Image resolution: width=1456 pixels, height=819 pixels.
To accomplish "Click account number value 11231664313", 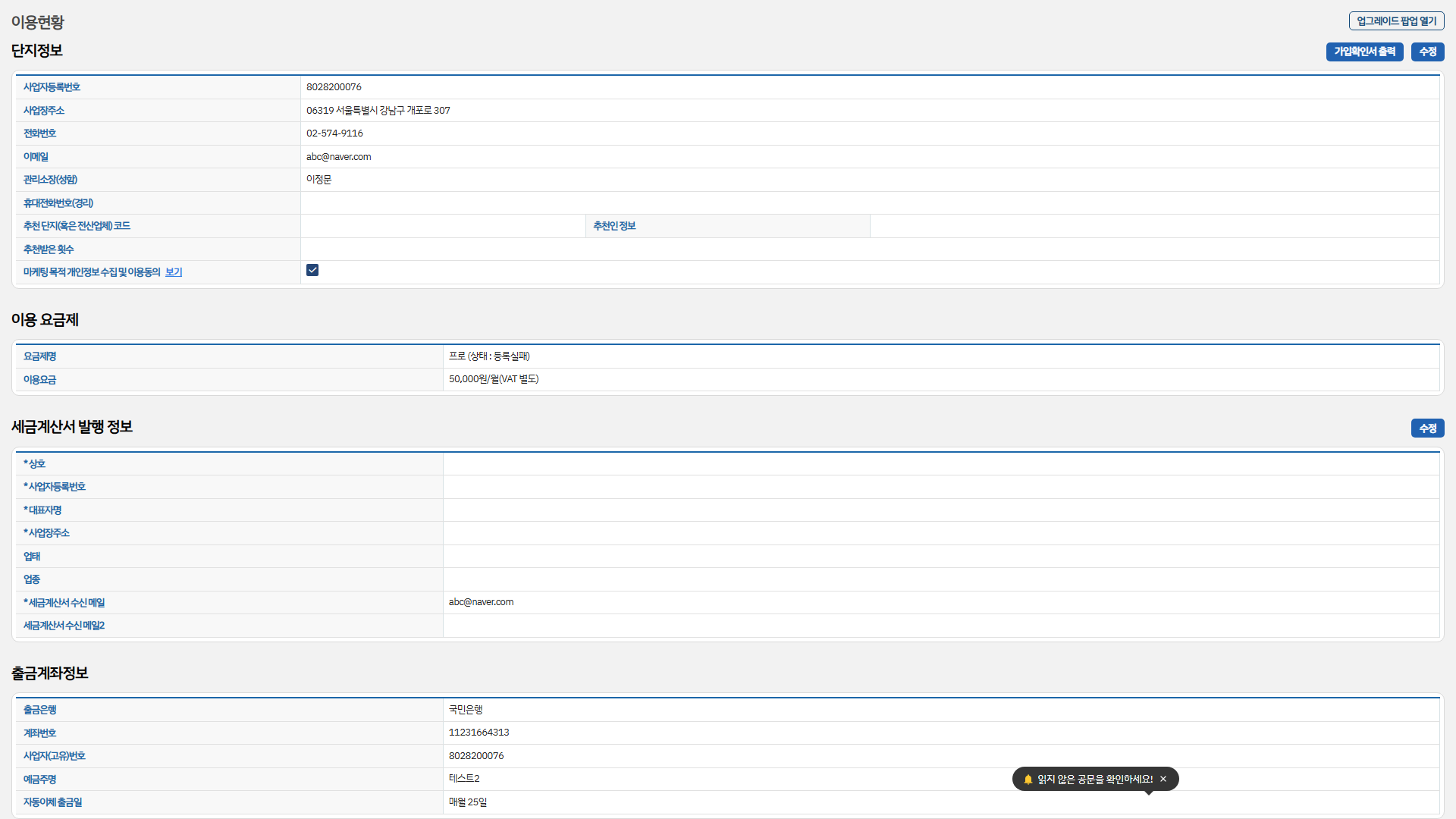I will pos(479,733).
